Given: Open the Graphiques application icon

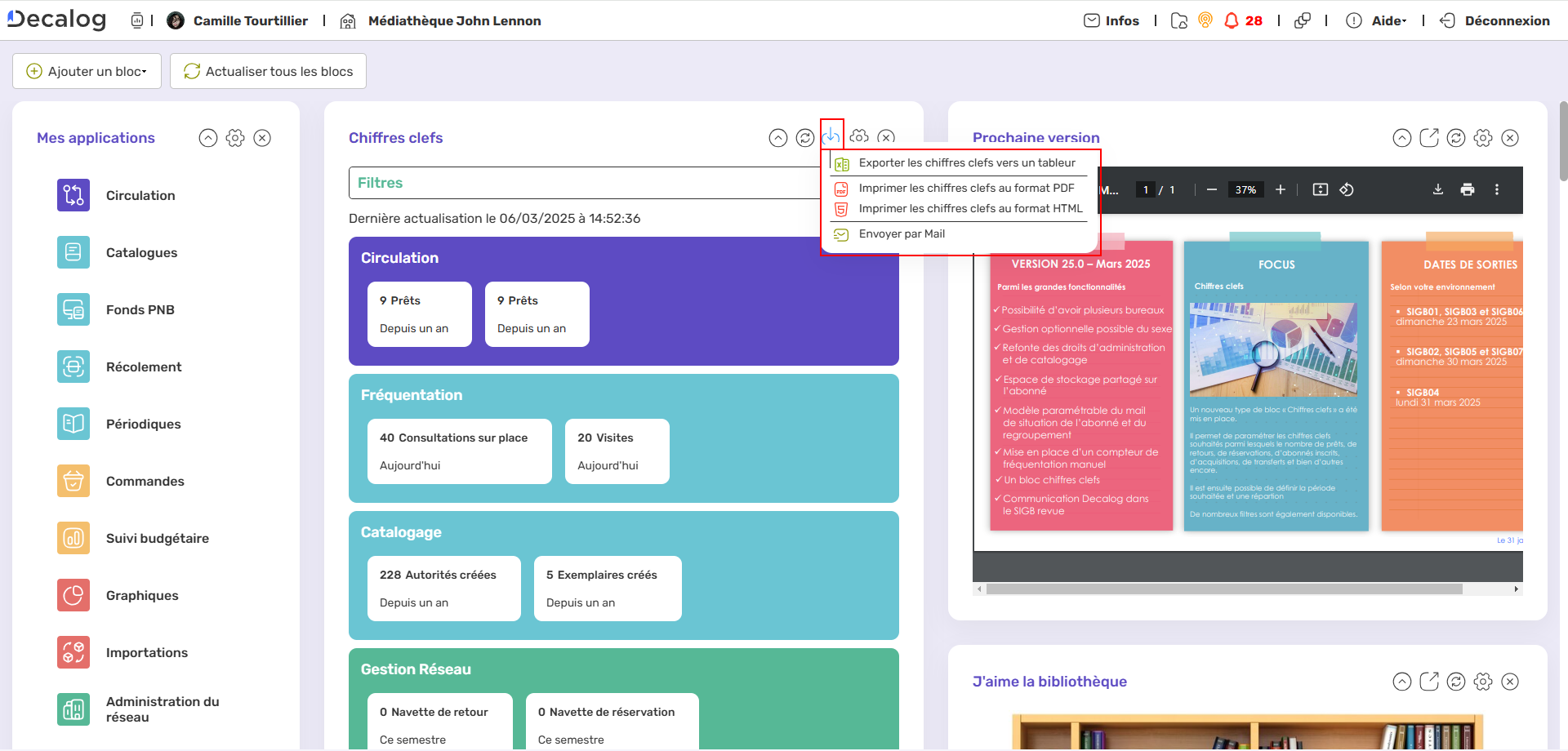Looking at the screenshot, I should [x=73, y=595].
